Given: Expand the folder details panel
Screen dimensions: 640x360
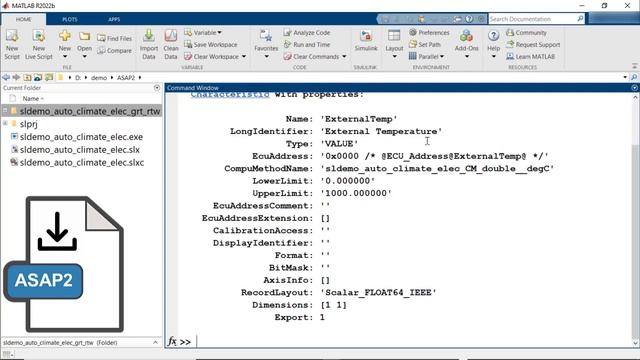Looking at the screenshot, I should tap(155, 342).
